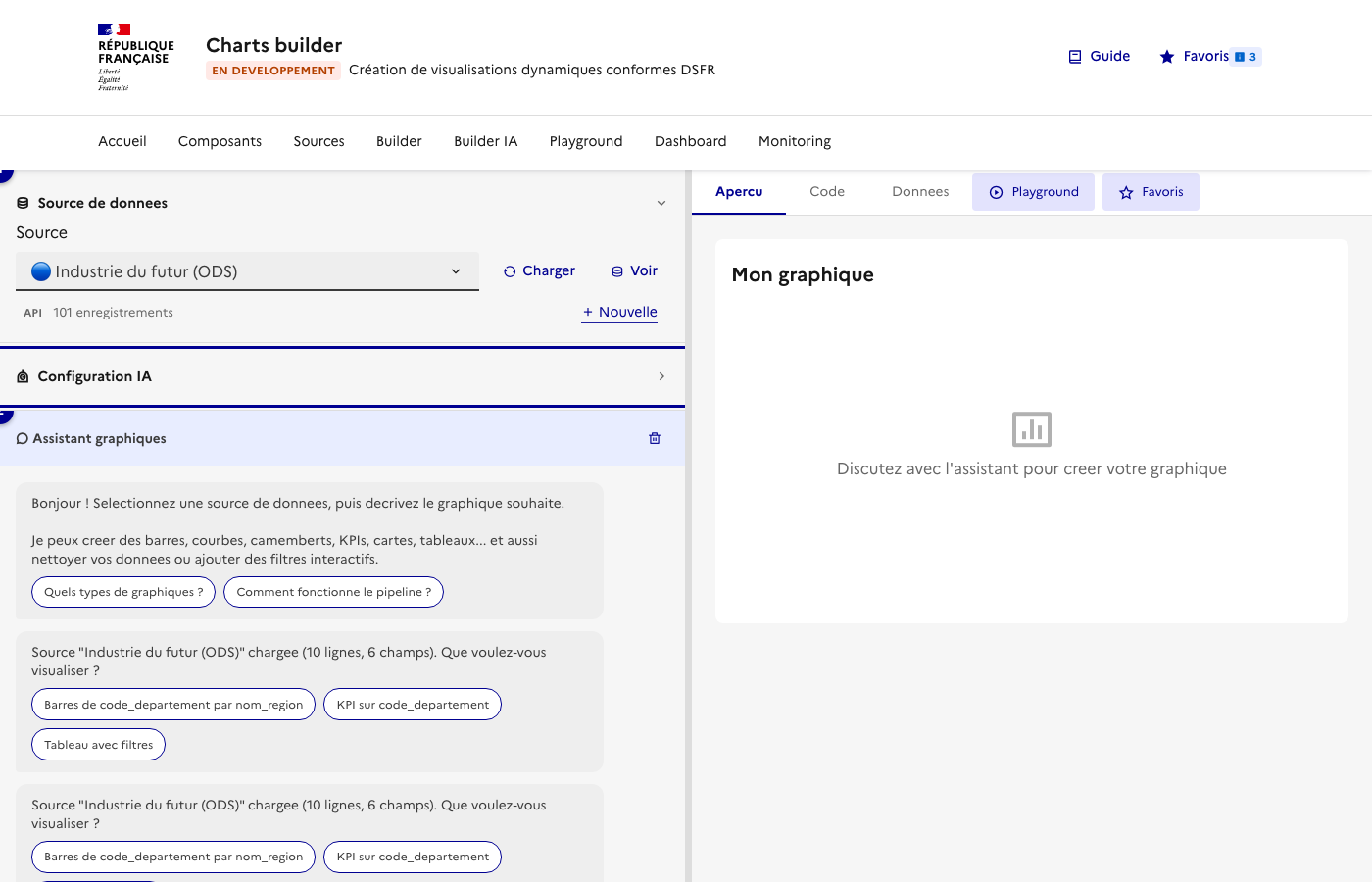
Task: Click the bar chart placeholder icon in Mon graphique
Action: coord(1031,428)
